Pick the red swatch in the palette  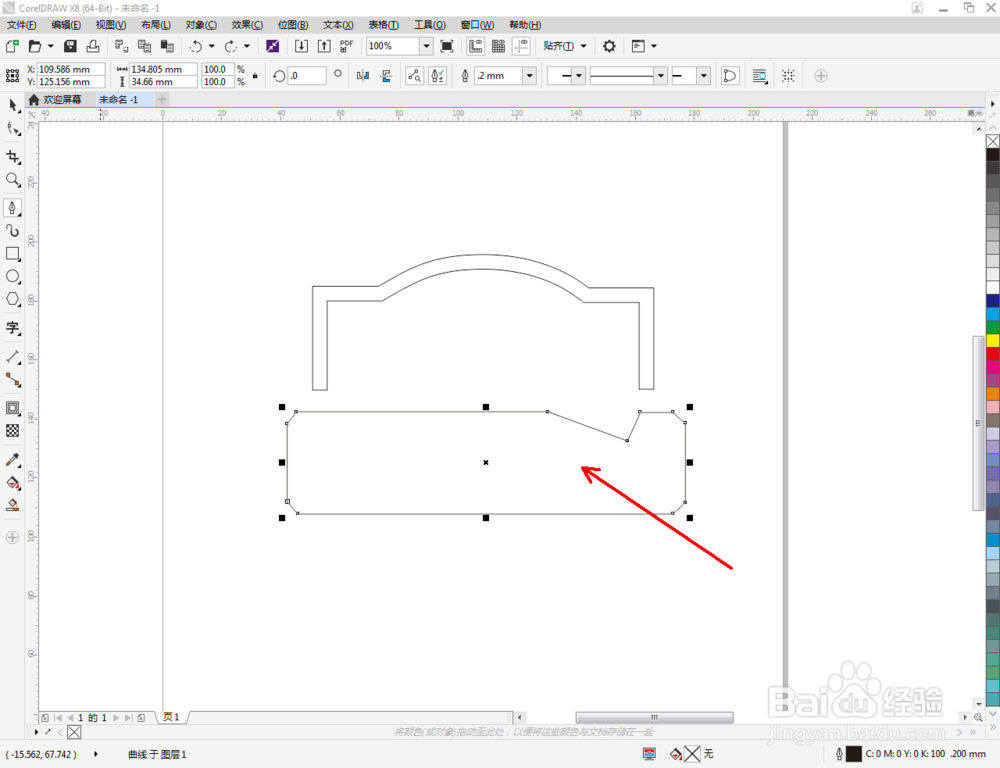point(993,354)
